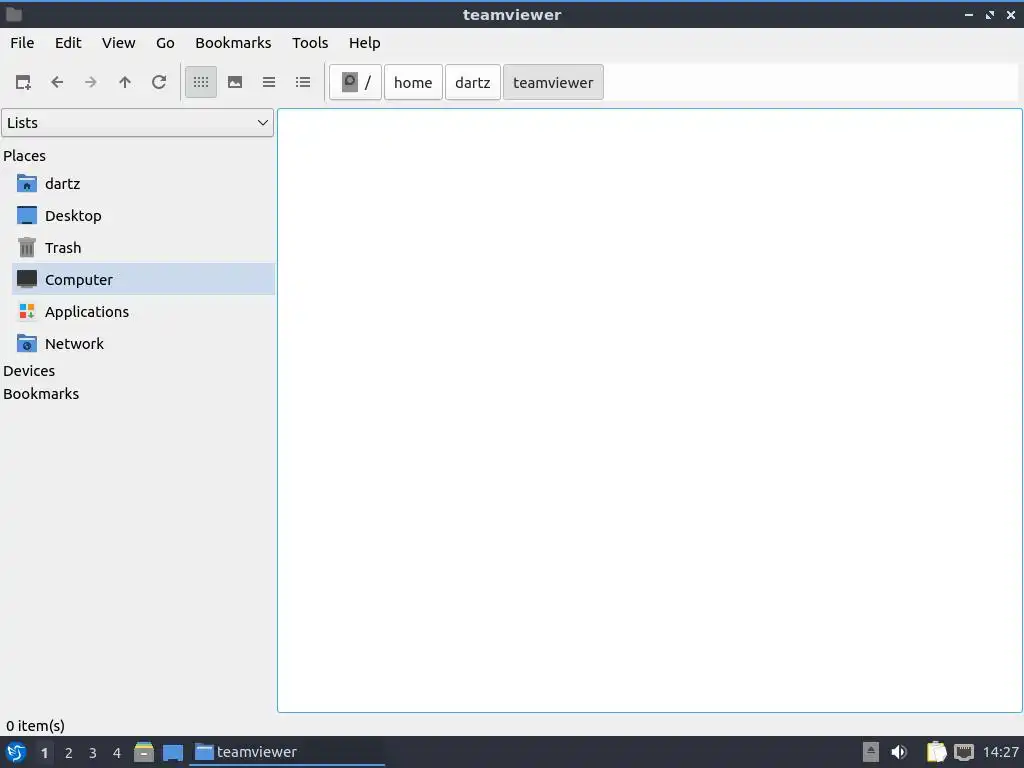The image size is (1024, 768).
Task: Click the root '/' path button
Action: coord(355,82)
